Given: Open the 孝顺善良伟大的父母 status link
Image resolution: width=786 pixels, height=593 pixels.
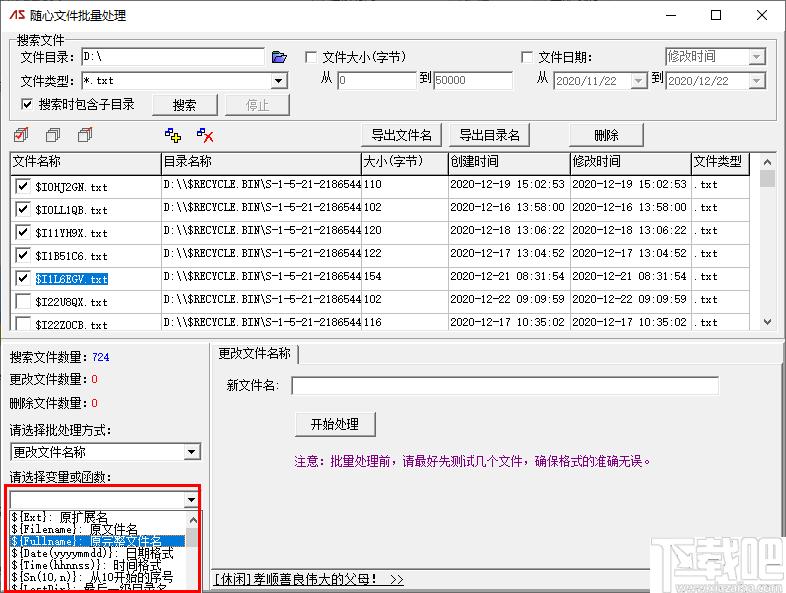Looking at the screenshot, I should [309, 579].
